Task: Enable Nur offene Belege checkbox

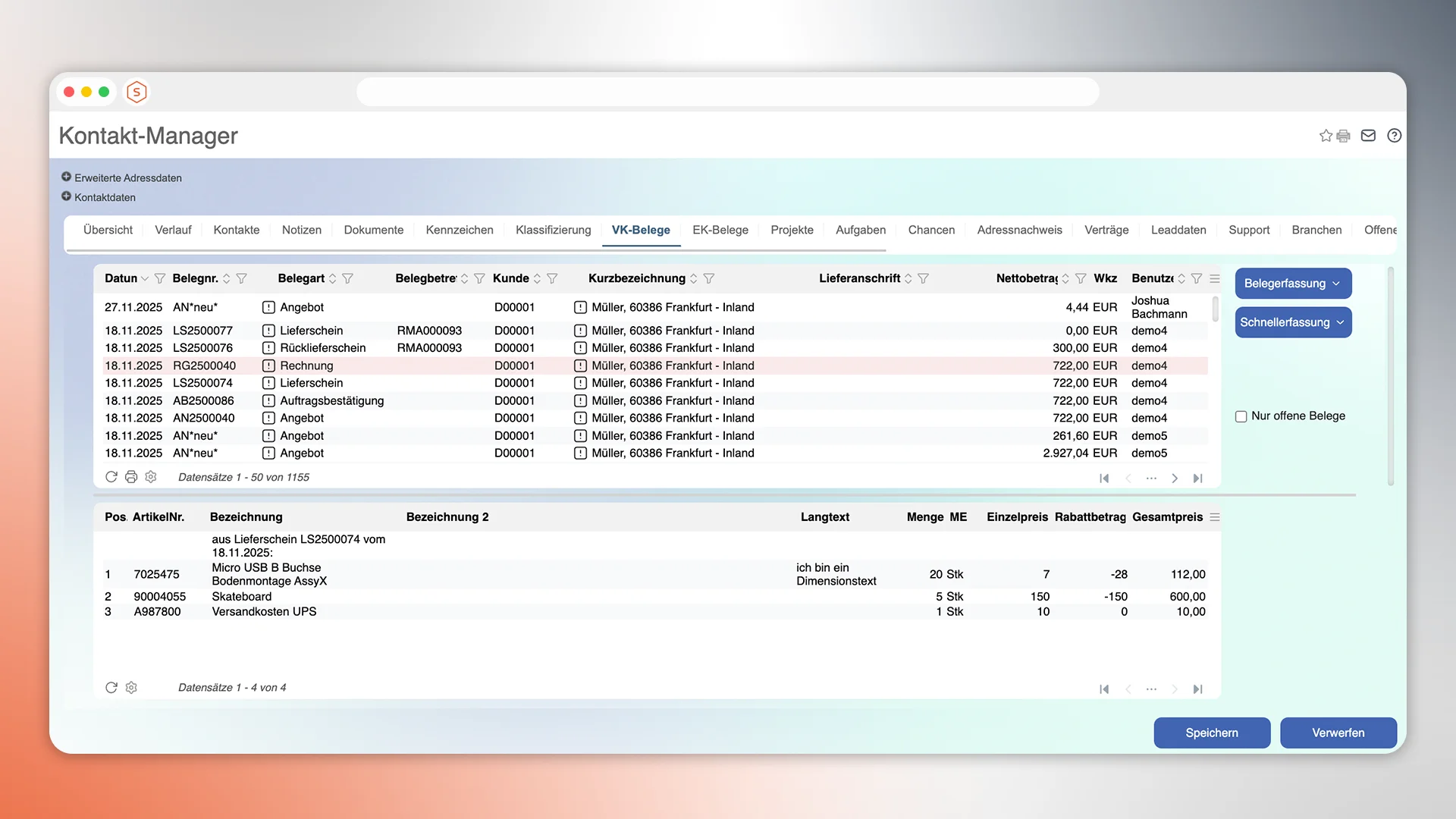Action: point(1241,416)
